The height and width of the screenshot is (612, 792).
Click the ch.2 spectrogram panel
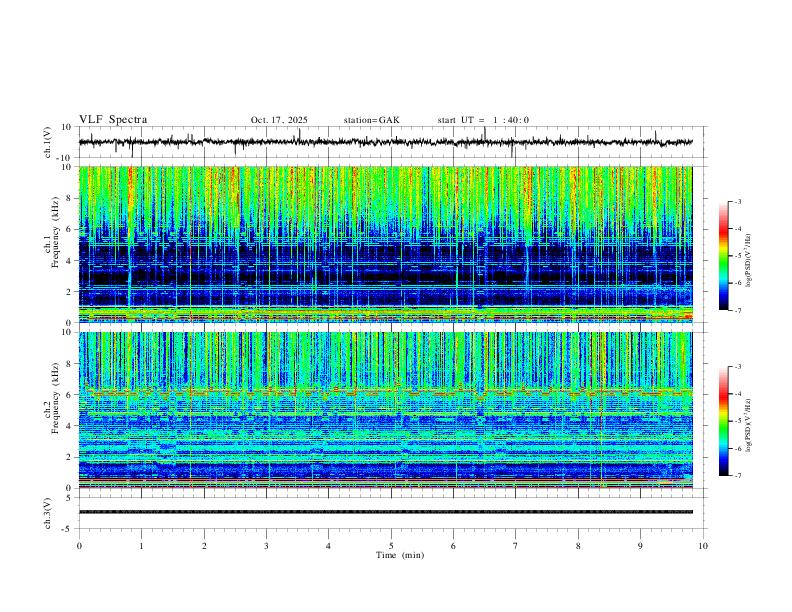tap(386, 410)
